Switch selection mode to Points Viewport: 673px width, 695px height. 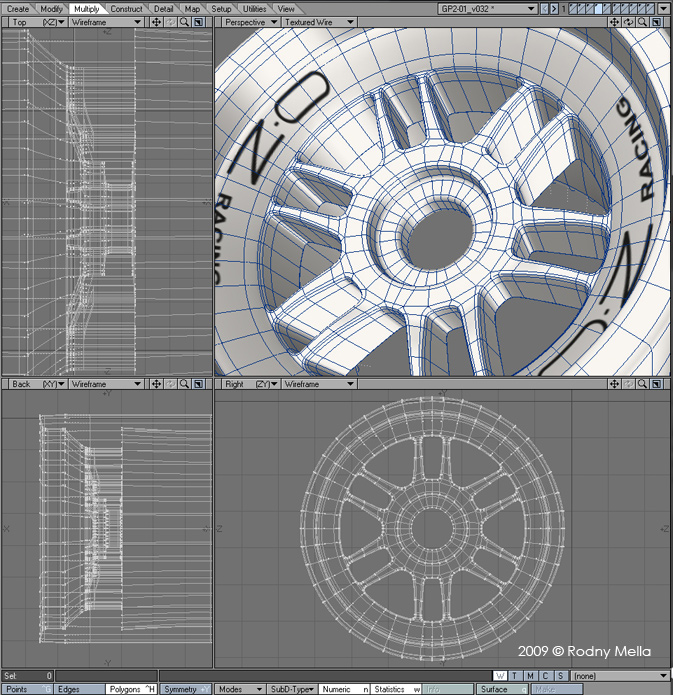coord(27,689)
